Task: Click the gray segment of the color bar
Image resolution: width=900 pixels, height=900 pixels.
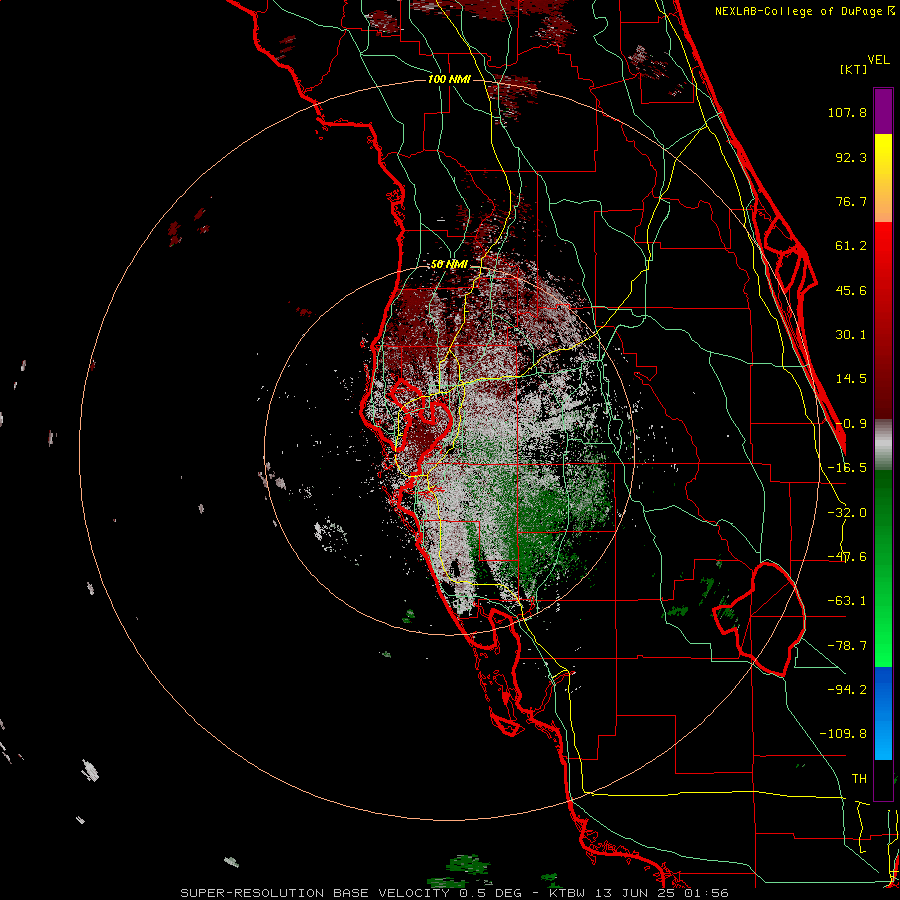Action: point(883,445)
